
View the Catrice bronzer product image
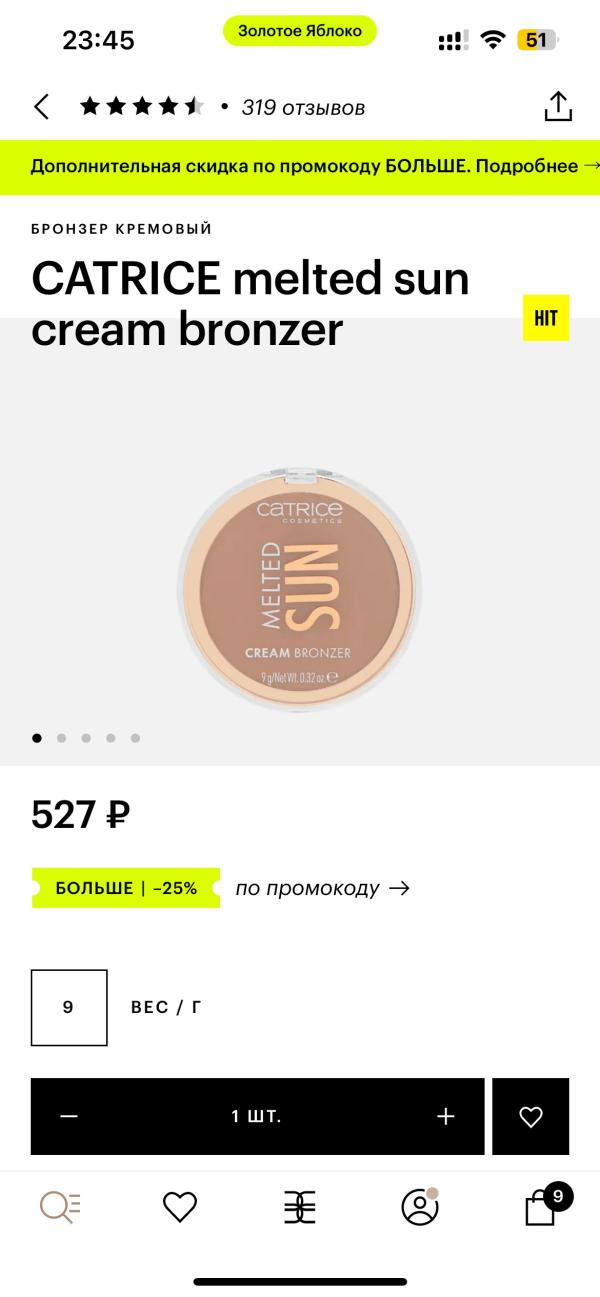(x=297, y=587)
